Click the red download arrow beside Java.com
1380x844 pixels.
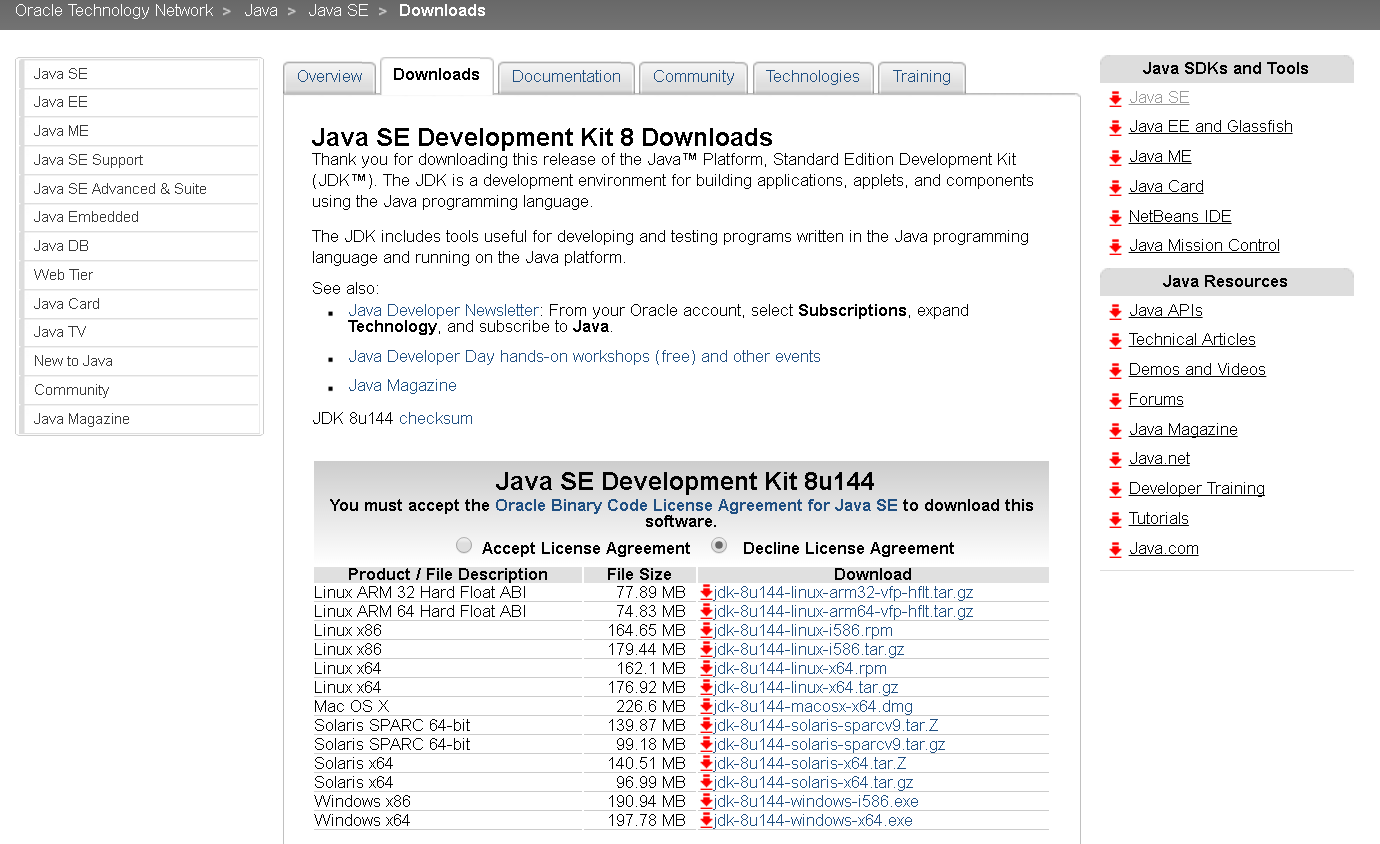[1115, 550]
